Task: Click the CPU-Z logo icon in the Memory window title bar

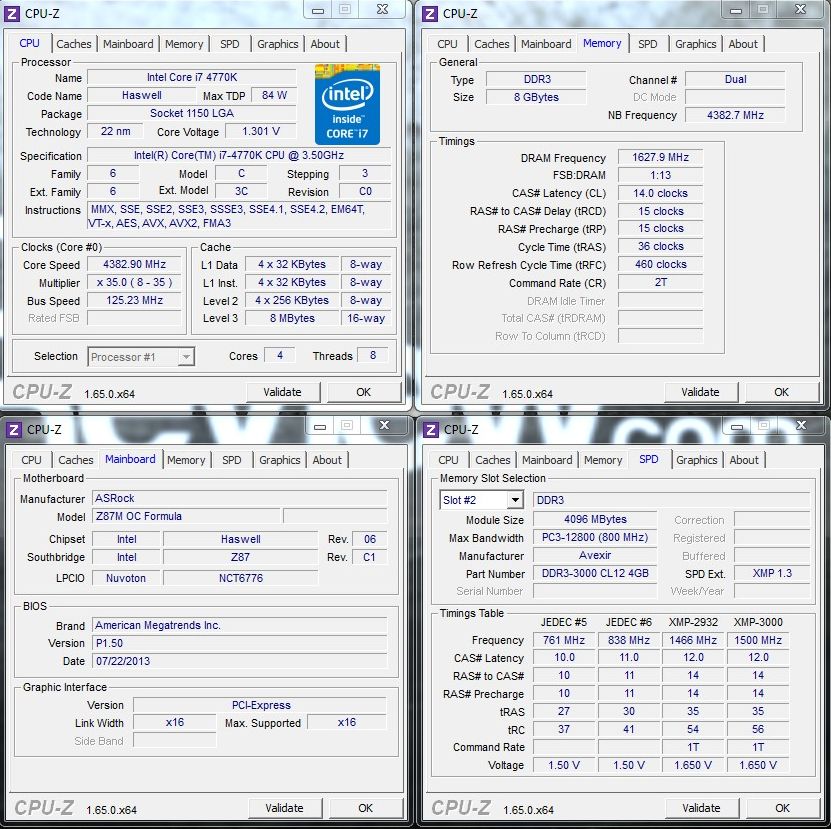Action: pyautogui.click(x=430, y=14)
